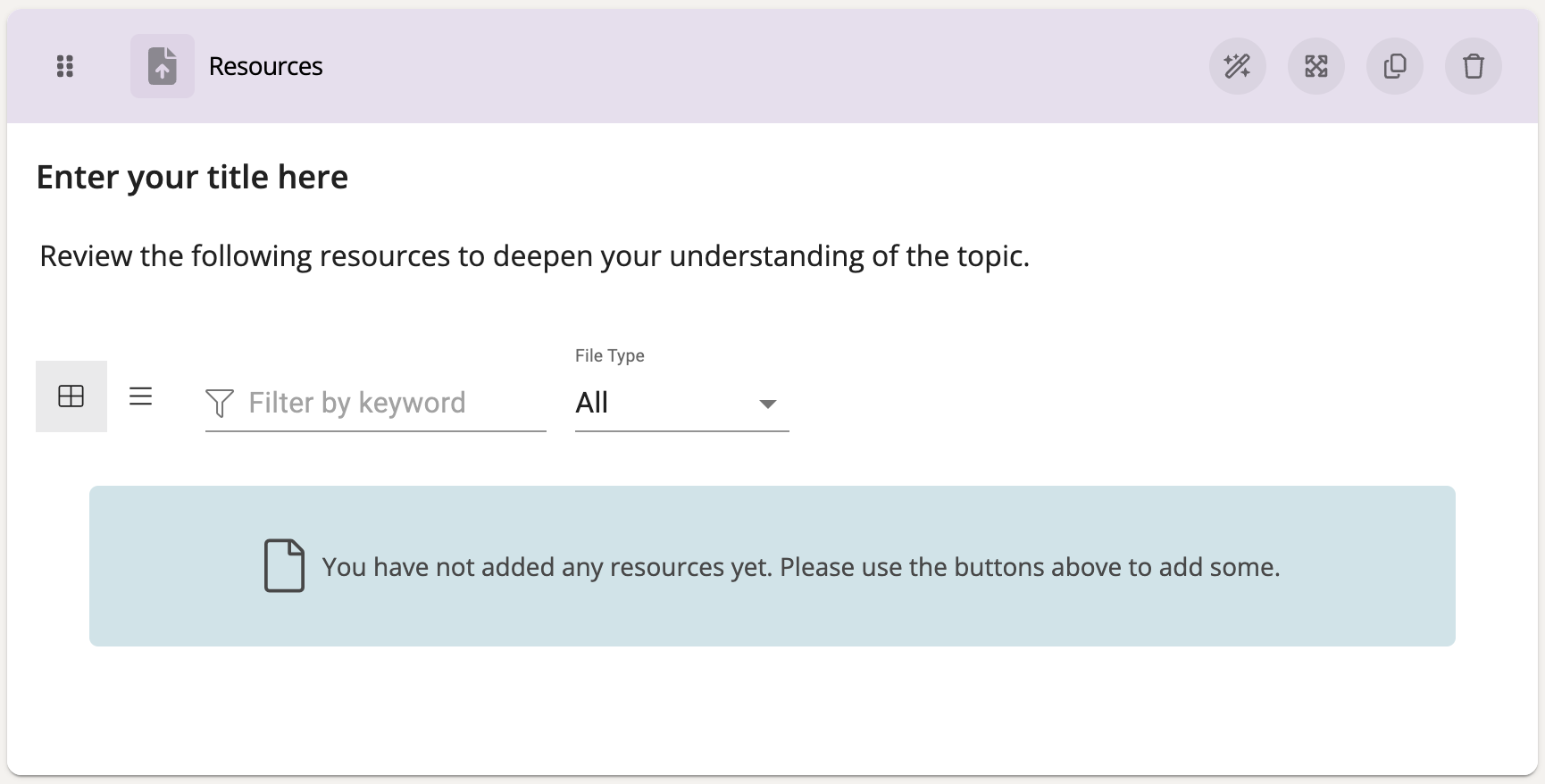The height and width of the screenshot is (784, 1545).
Task: Click the resources description paragraph text
Action: pyautogui.click(x=534, y=256)
